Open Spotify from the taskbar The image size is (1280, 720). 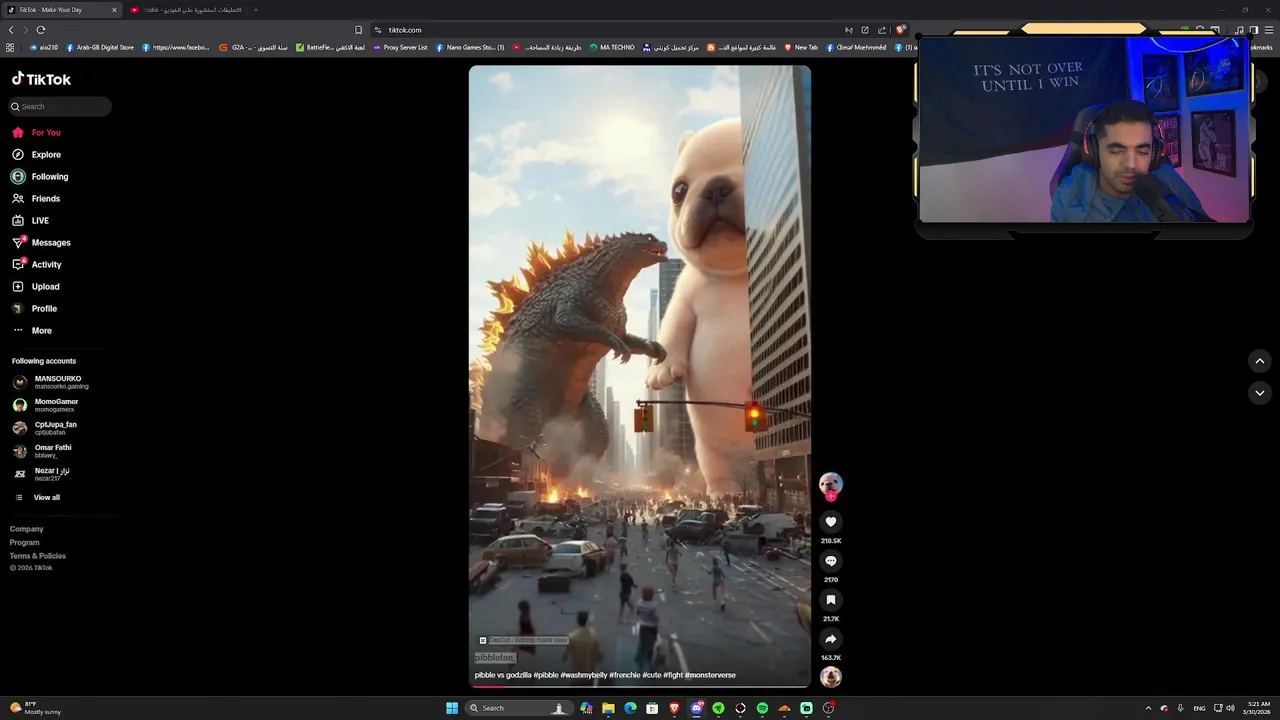762,708
